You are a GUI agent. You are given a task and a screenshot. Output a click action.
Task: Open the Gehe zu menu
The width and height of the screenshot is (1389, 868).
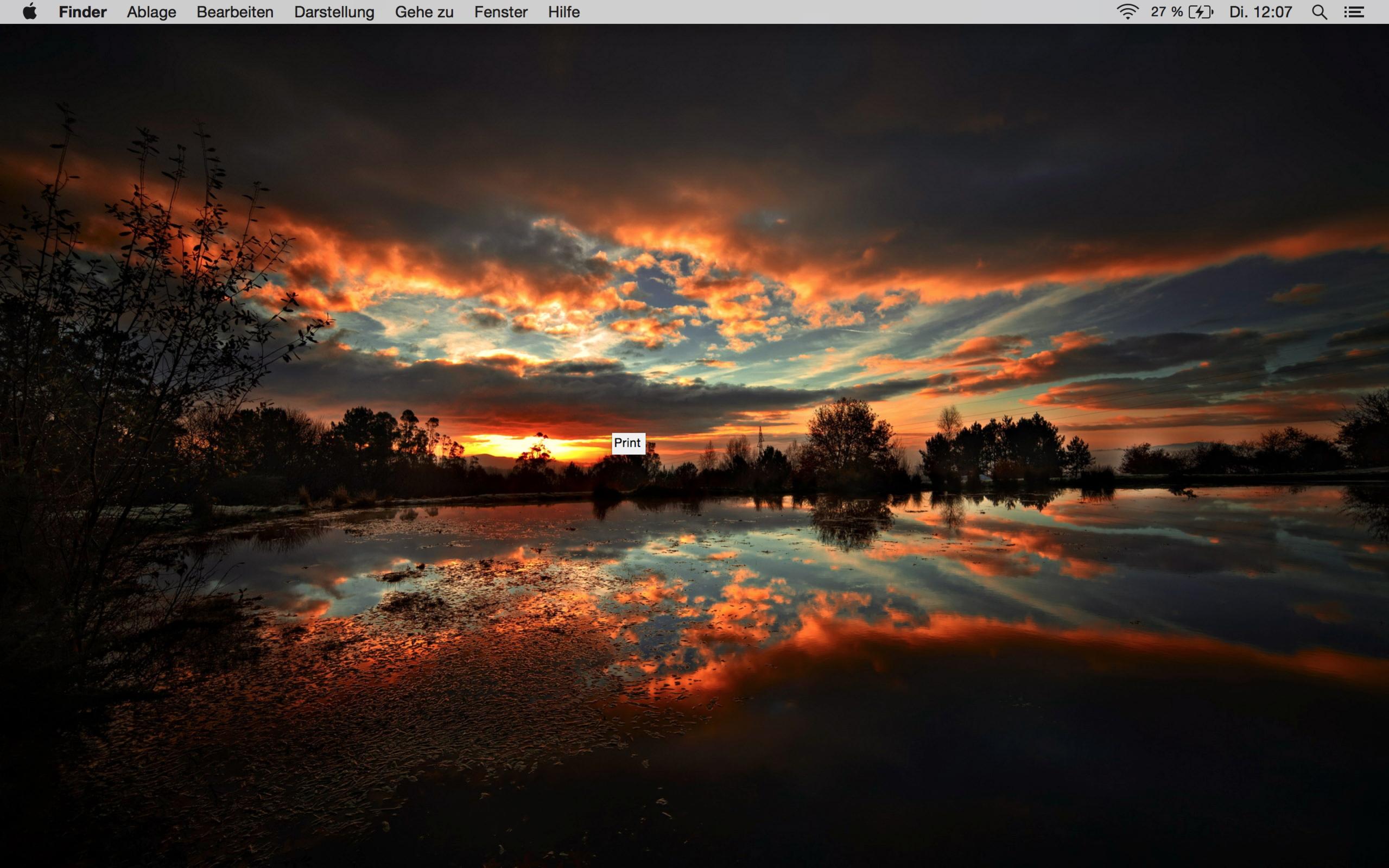click(424, 11)
